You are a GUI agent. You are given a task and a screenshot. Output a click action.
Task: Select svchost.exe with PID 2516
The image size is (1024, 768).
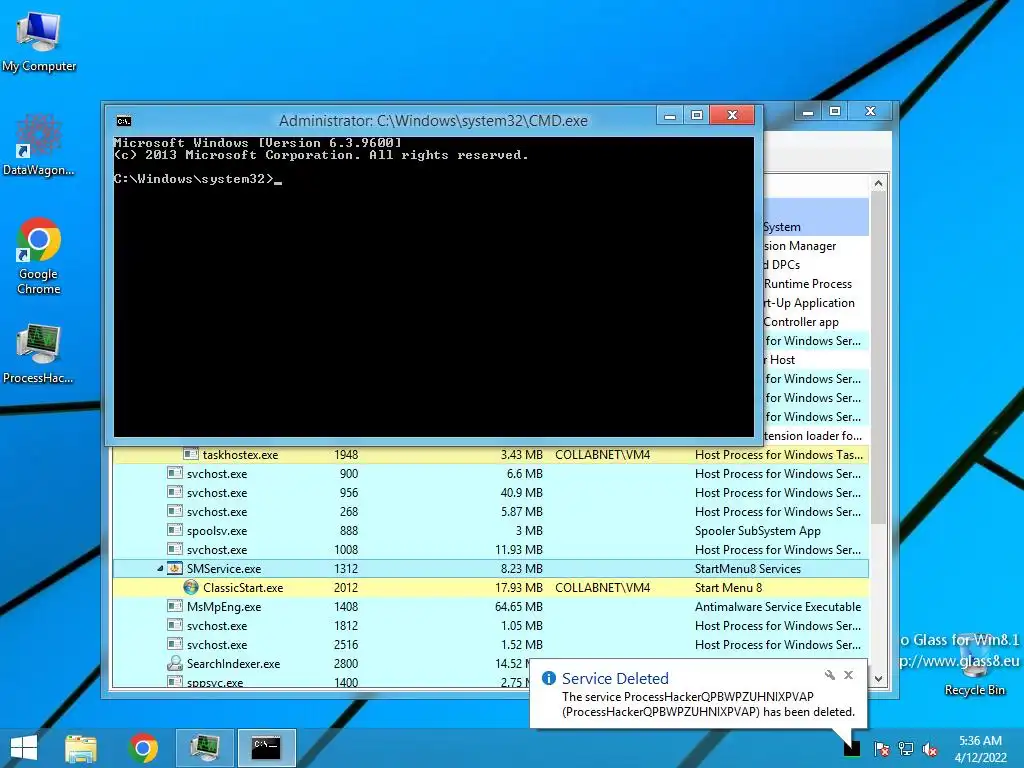pos(217,644)
